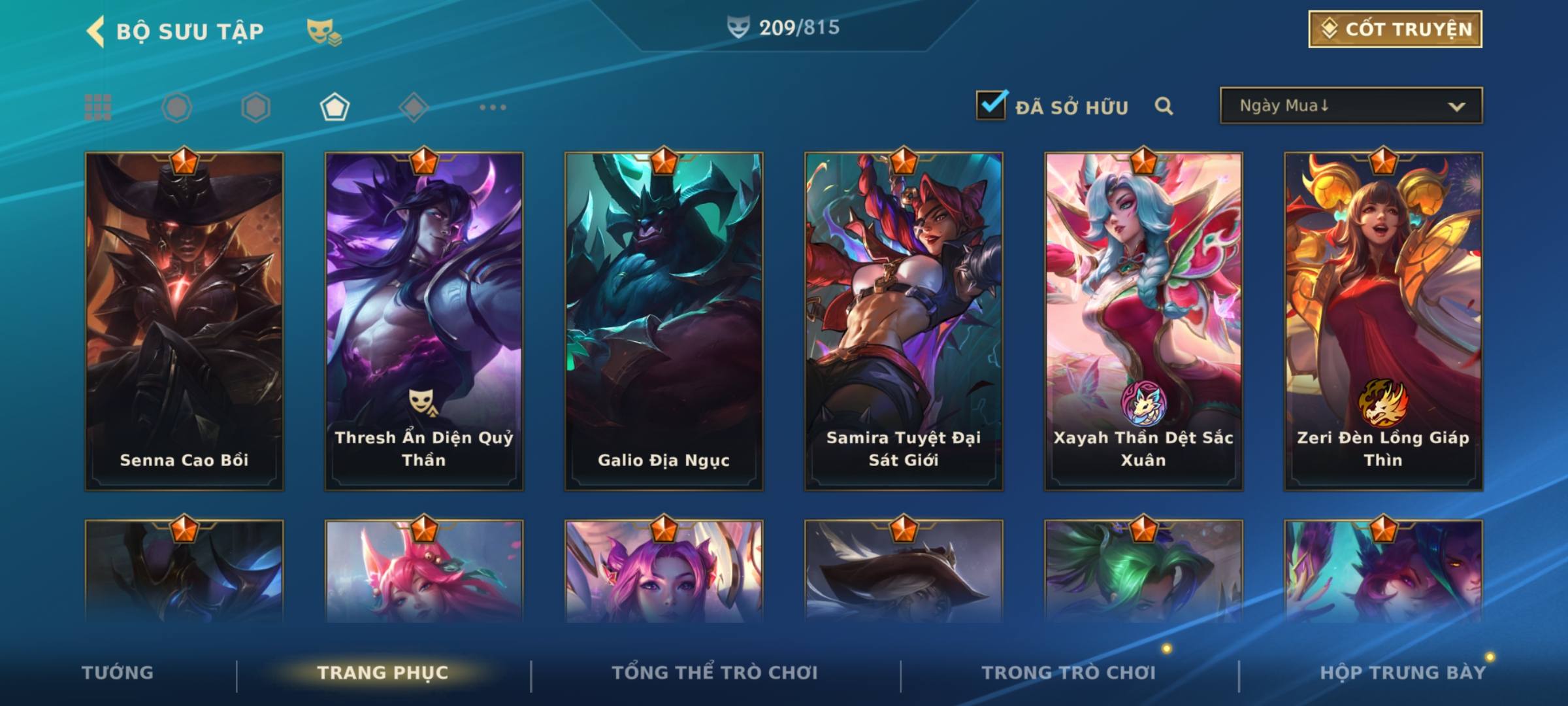This screenshot has width=1568, height=706.
Task: Open the Trong Trò Chơi tab
Action: [x=1069, y=673]
